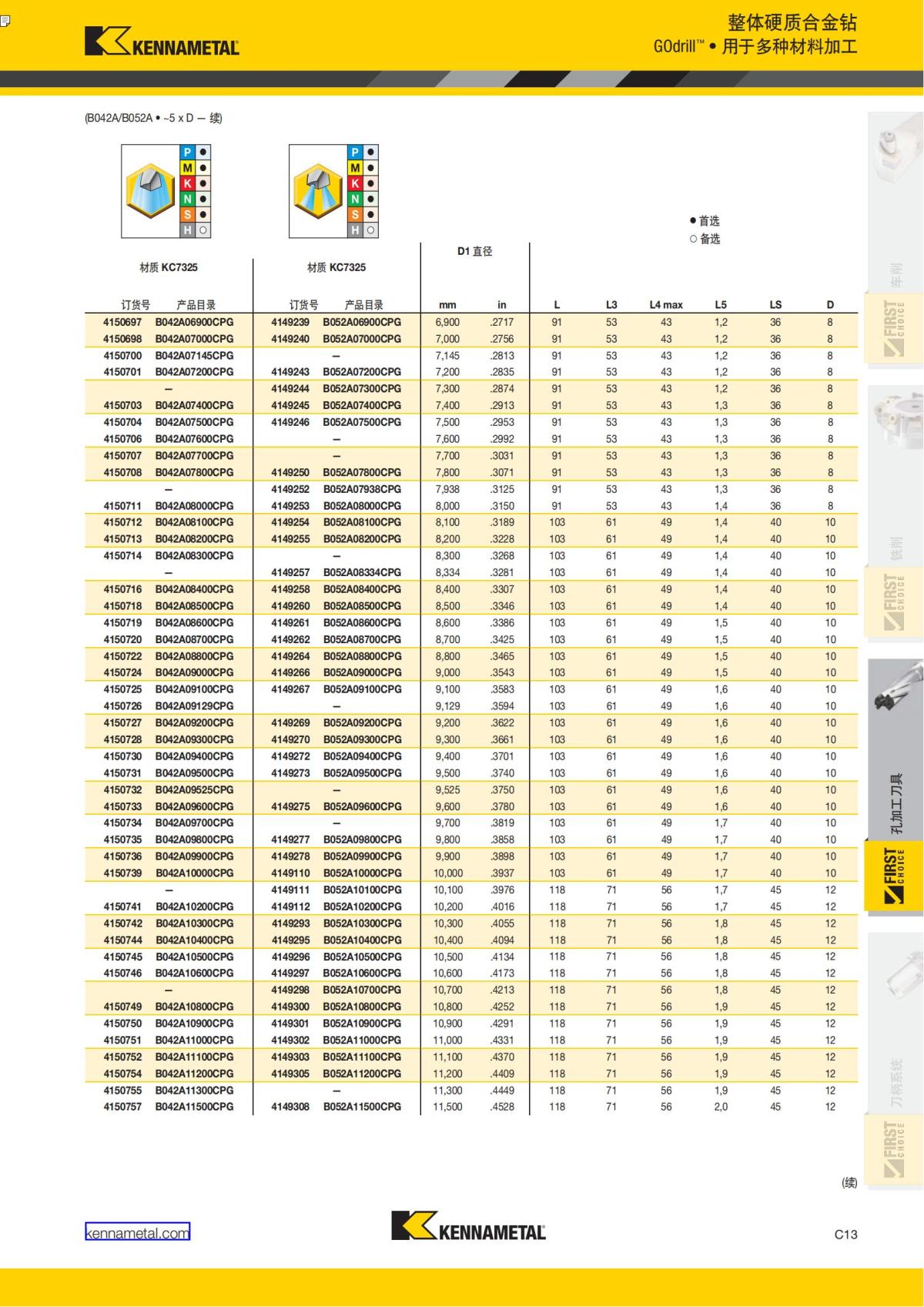Click catalog number B042A08000CPG
The height and width of the screenshot is (1307, 924).
pos(194,506)
